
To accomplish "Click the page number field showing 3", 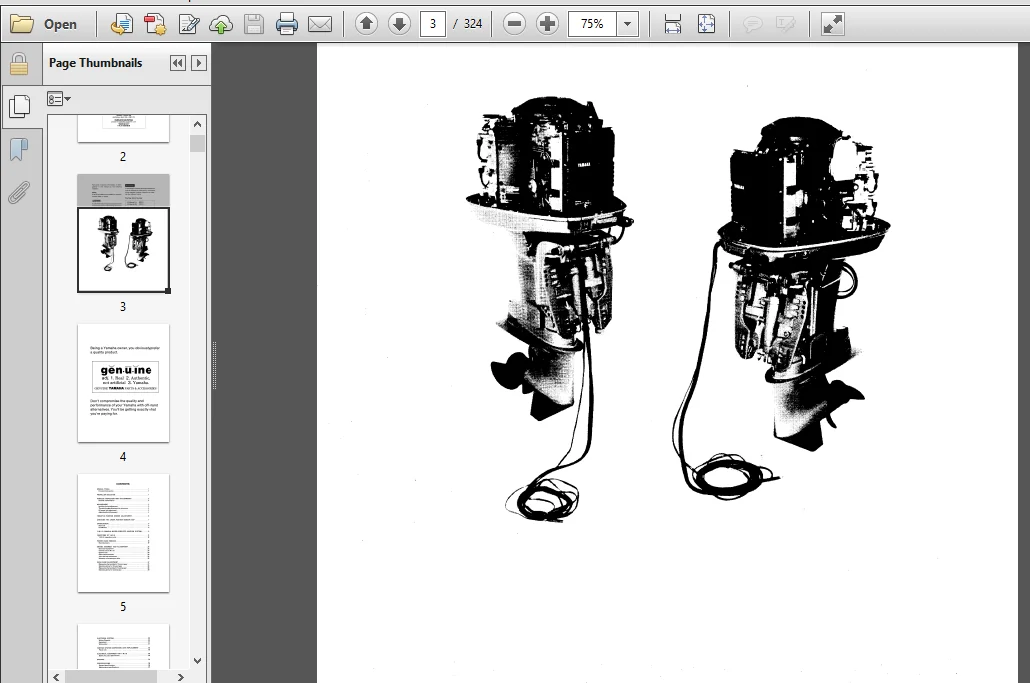I will pyautogui.click(x=432, y=24).
